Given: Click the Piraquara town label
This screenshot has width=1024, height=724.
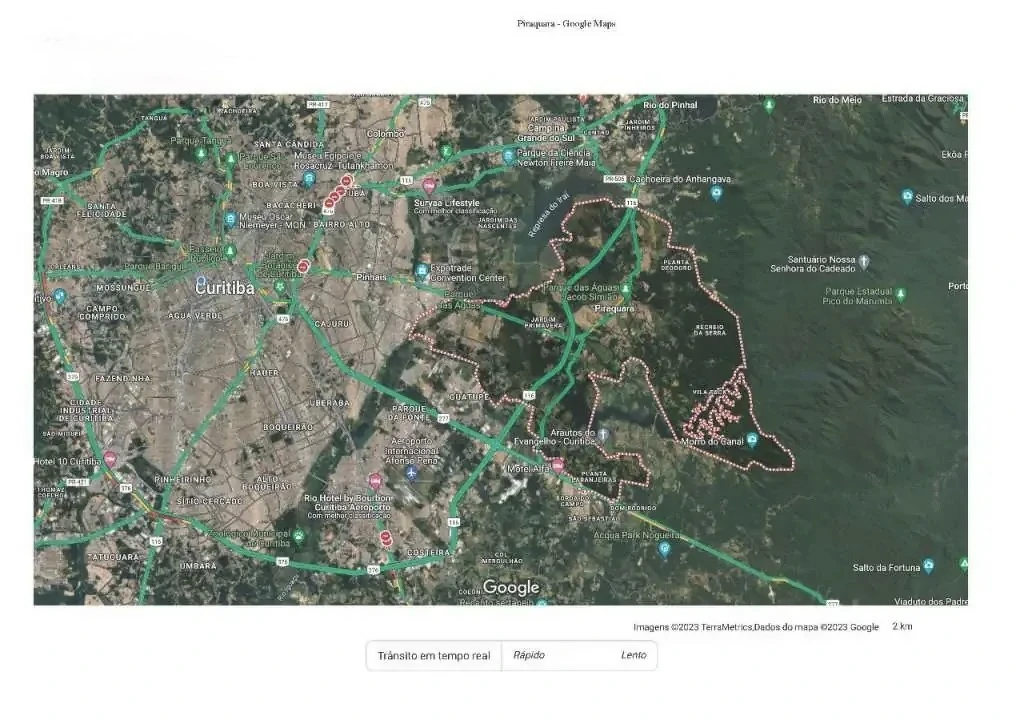Looking at the screenshot, I should pos(615,308).
